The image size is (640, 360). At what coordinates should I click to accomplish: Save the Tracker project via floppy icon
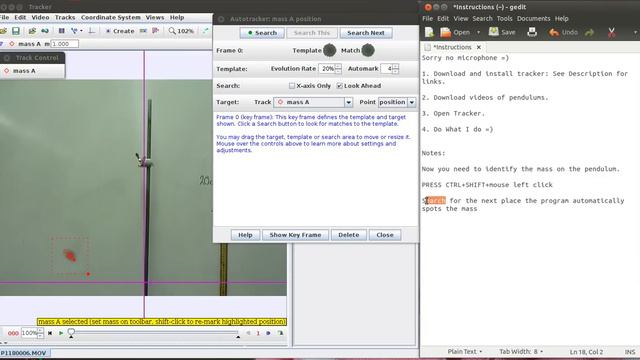tap(16, 31)
